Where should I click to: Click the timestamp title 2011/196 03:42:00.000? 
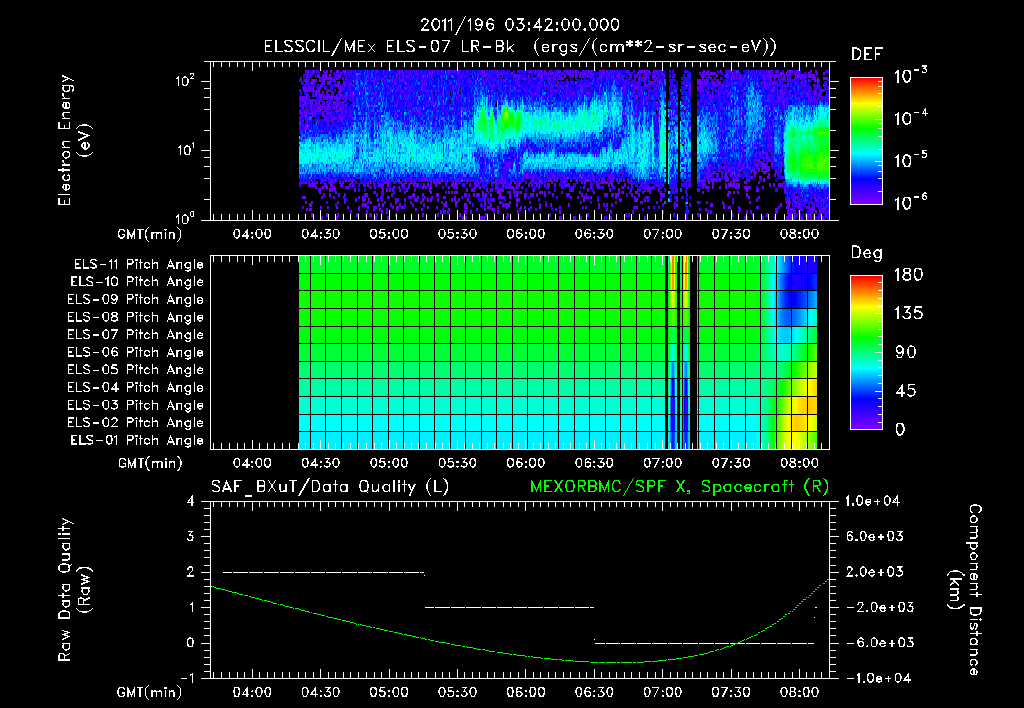(519, 25)
